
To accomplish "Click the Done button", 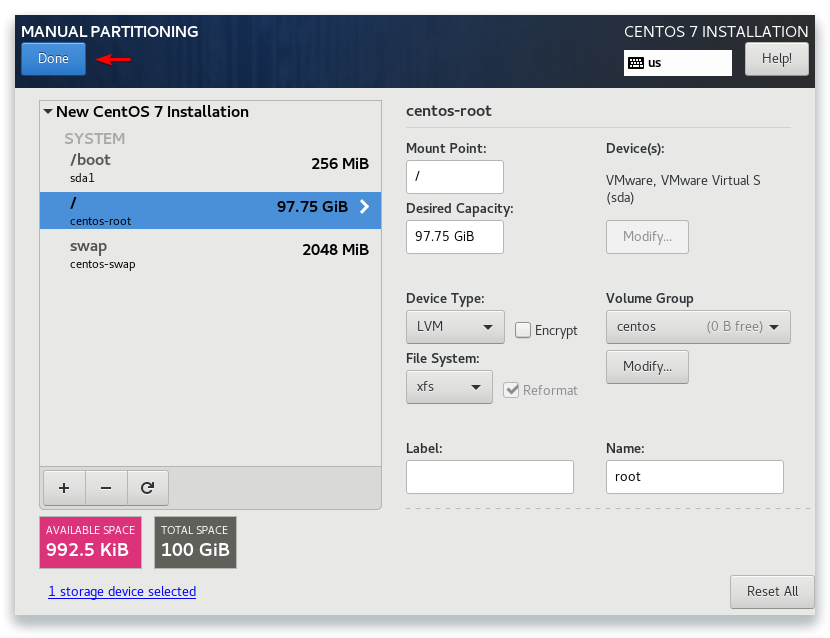I will pos(53,59).
